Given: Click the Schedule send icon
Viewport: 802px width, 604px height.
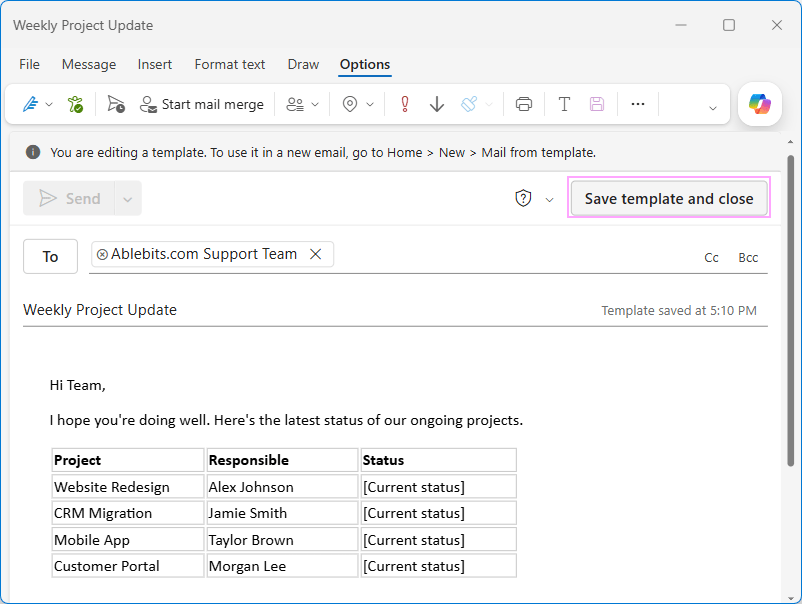Looking at the screenshot, I should click(116, 104).
